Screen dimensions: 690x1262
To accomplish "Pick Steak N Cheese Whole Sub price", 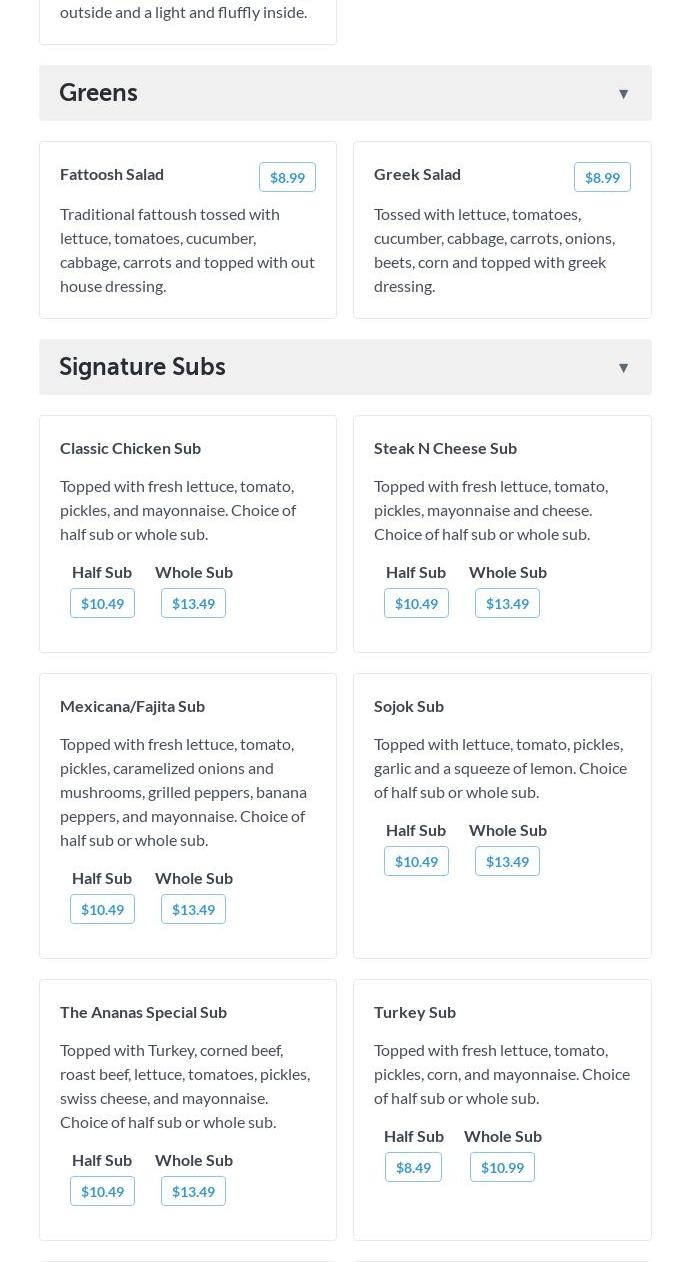I will [507, 603].
